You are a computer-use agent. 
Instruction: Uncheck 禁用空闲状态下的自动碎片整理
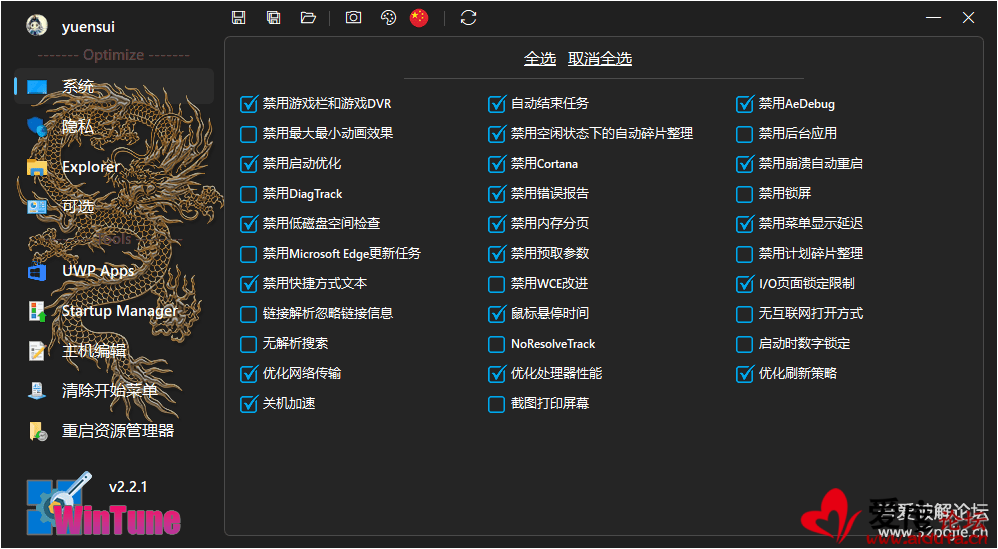click(496, 134)
